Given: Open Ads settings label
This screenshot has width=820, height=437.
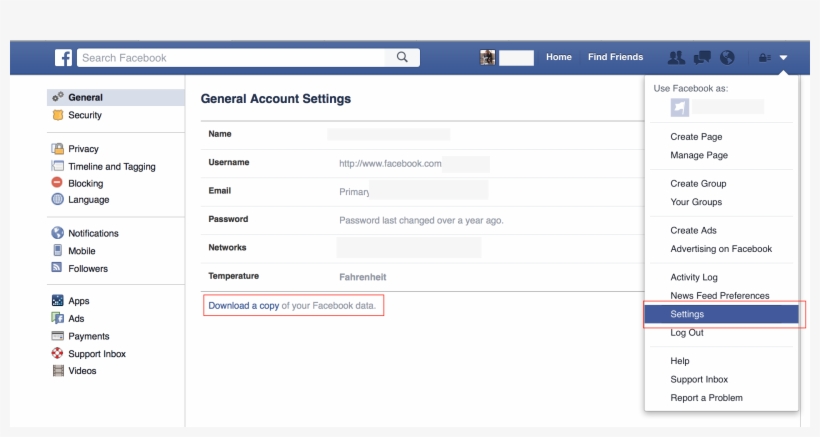Looking at the screenshot, I should [x=76, y=318].
